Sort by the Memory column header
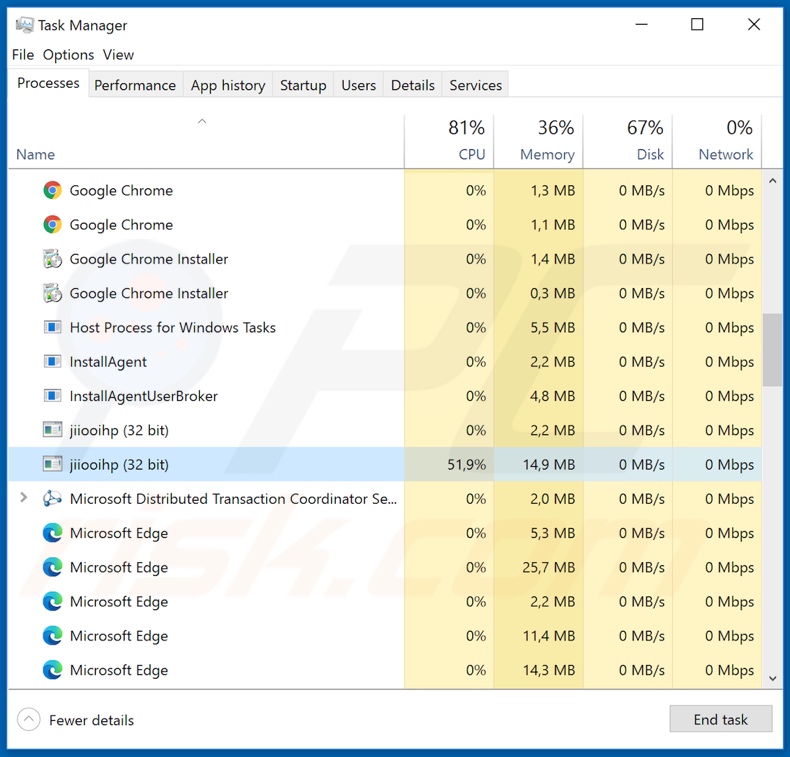790x757 pixels. (539, 142)
